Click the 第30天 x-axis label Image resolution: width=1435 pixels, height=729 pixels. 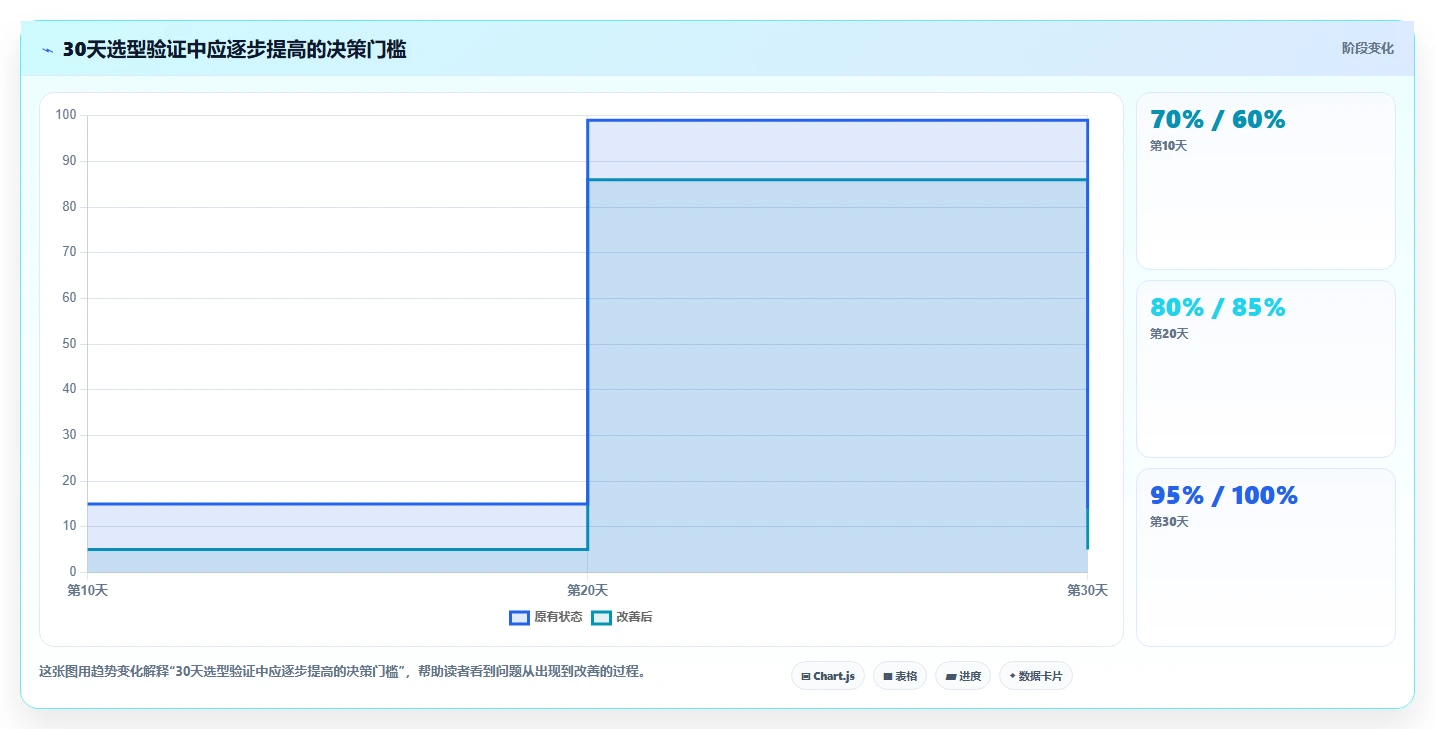[1087, 591]
